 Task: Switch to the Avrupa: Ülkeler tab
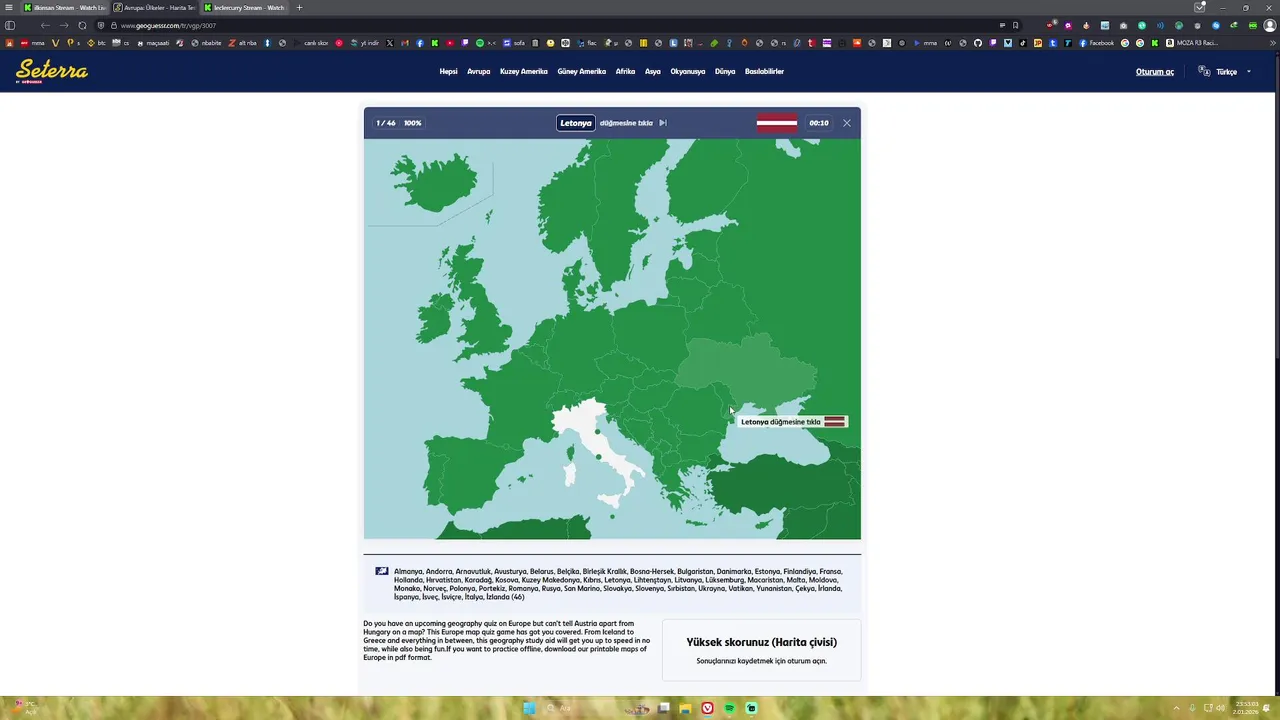(x=154, y=7)
